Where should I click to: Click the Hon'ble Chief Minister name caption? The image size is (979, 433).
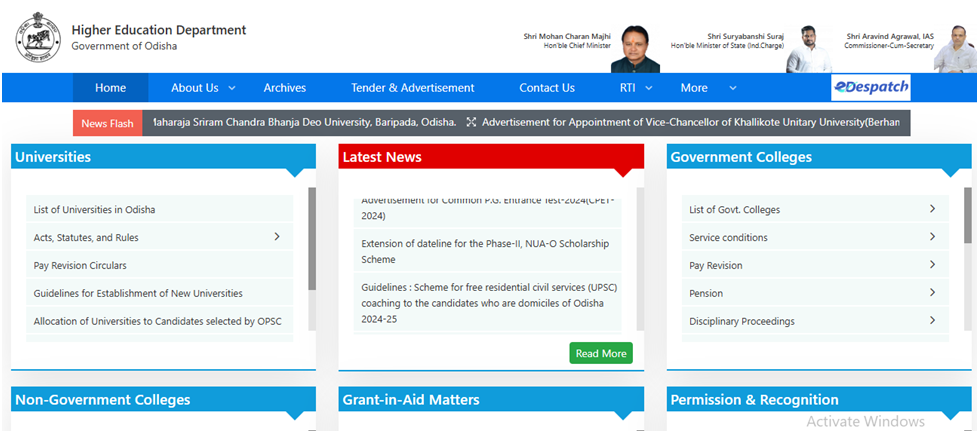(x=567, y=41)
